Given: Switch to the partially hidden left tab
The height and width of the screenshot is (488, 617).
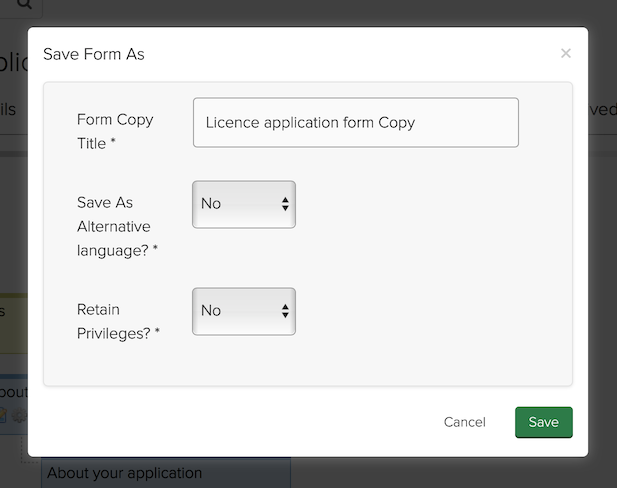Looking at the screenshot, I should click(10, 110).
